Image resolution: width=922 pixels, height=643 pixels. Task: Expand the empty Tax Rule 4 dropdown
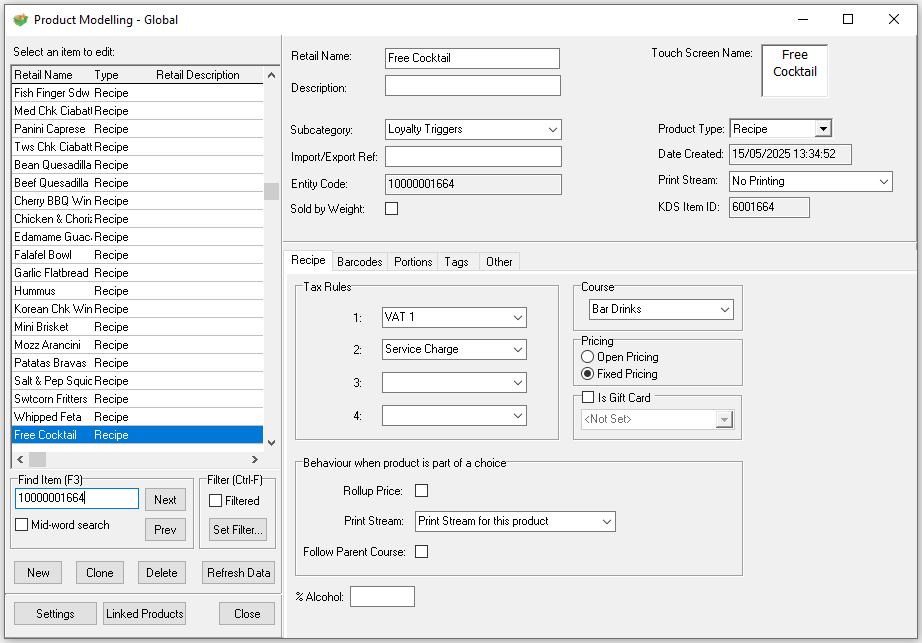pos(454,416)
